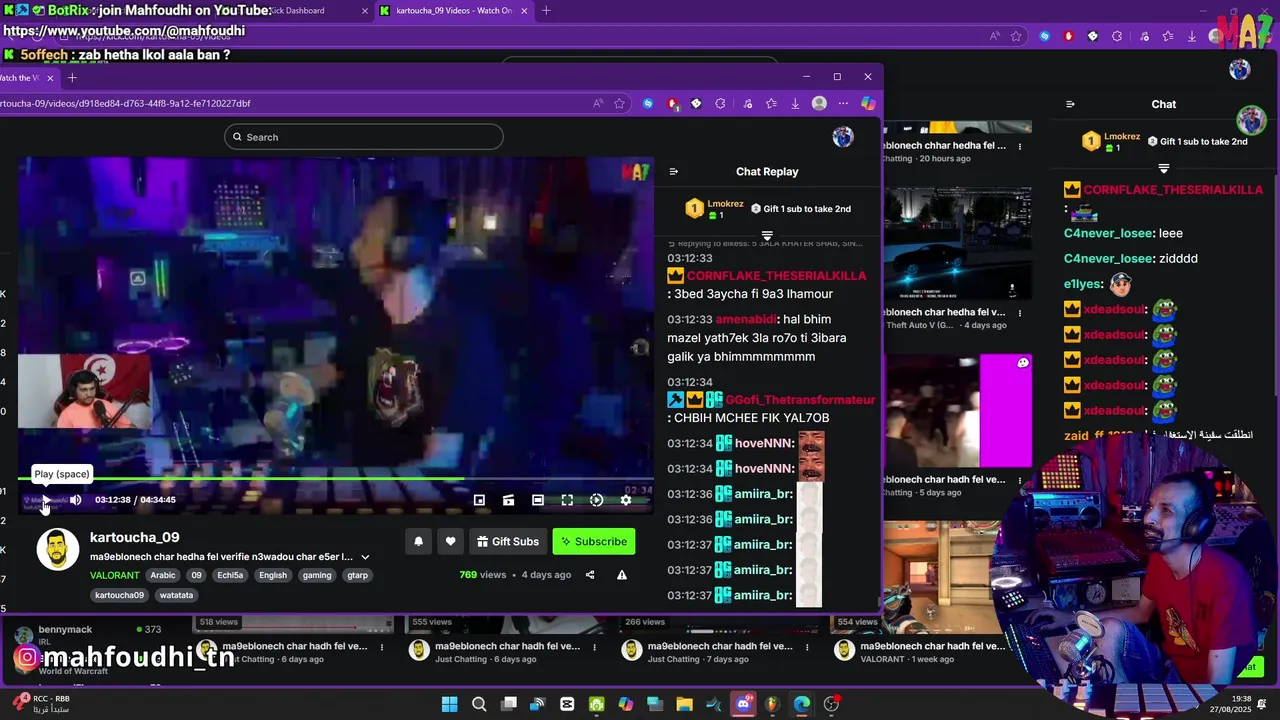Screen dimensions: 1280x720
Task: Open Microsoft Edge from taskbar
Action: (x=802, y=704)
